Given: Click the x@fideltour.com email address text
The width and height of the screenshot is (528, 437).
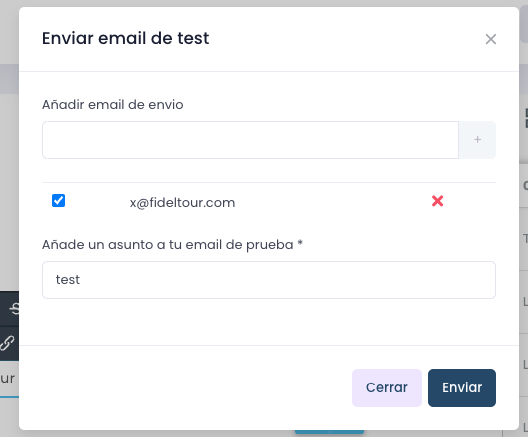Looking at the screenshot, I should tap(182, 203).
